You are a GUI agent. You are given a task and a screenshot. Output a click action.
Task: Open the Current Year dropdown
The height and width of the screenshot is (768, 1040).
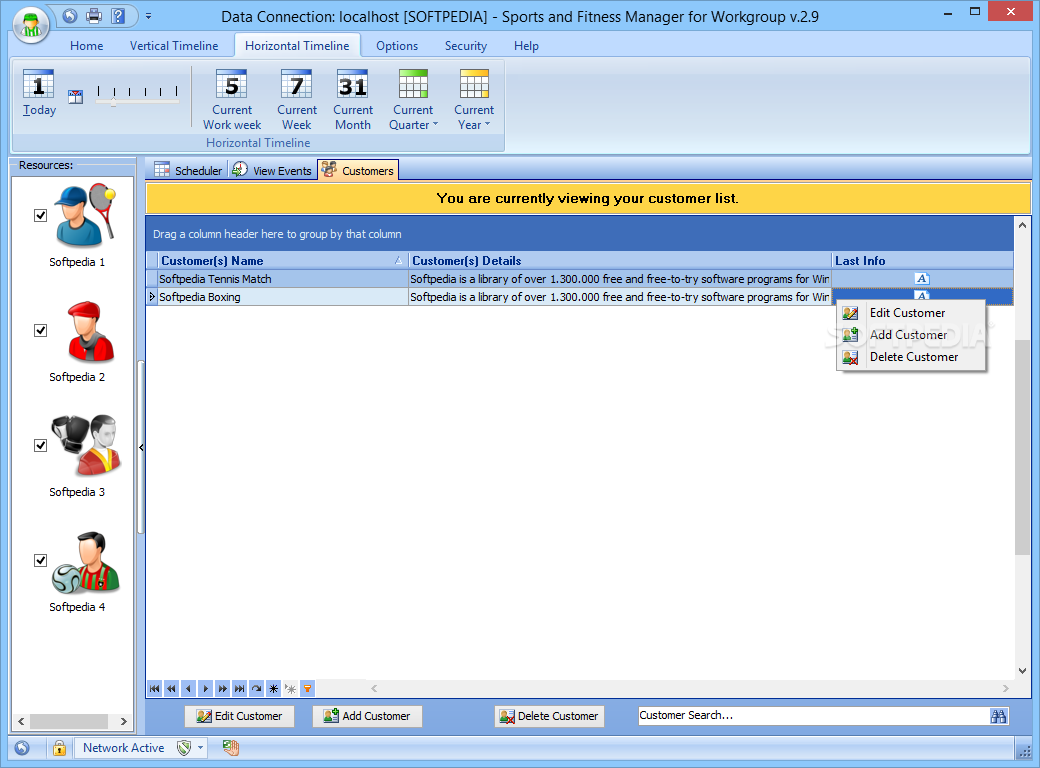pyautogui.click(x=474, y=100)
